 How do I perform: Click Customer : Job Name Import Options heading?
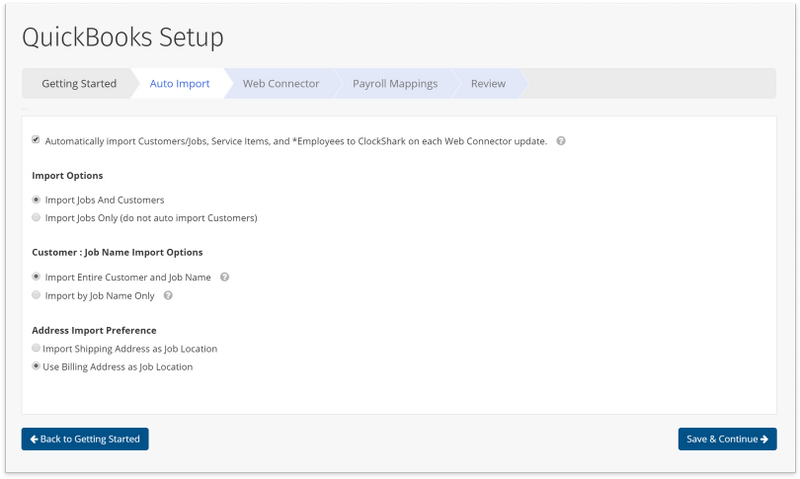point(117,253)
